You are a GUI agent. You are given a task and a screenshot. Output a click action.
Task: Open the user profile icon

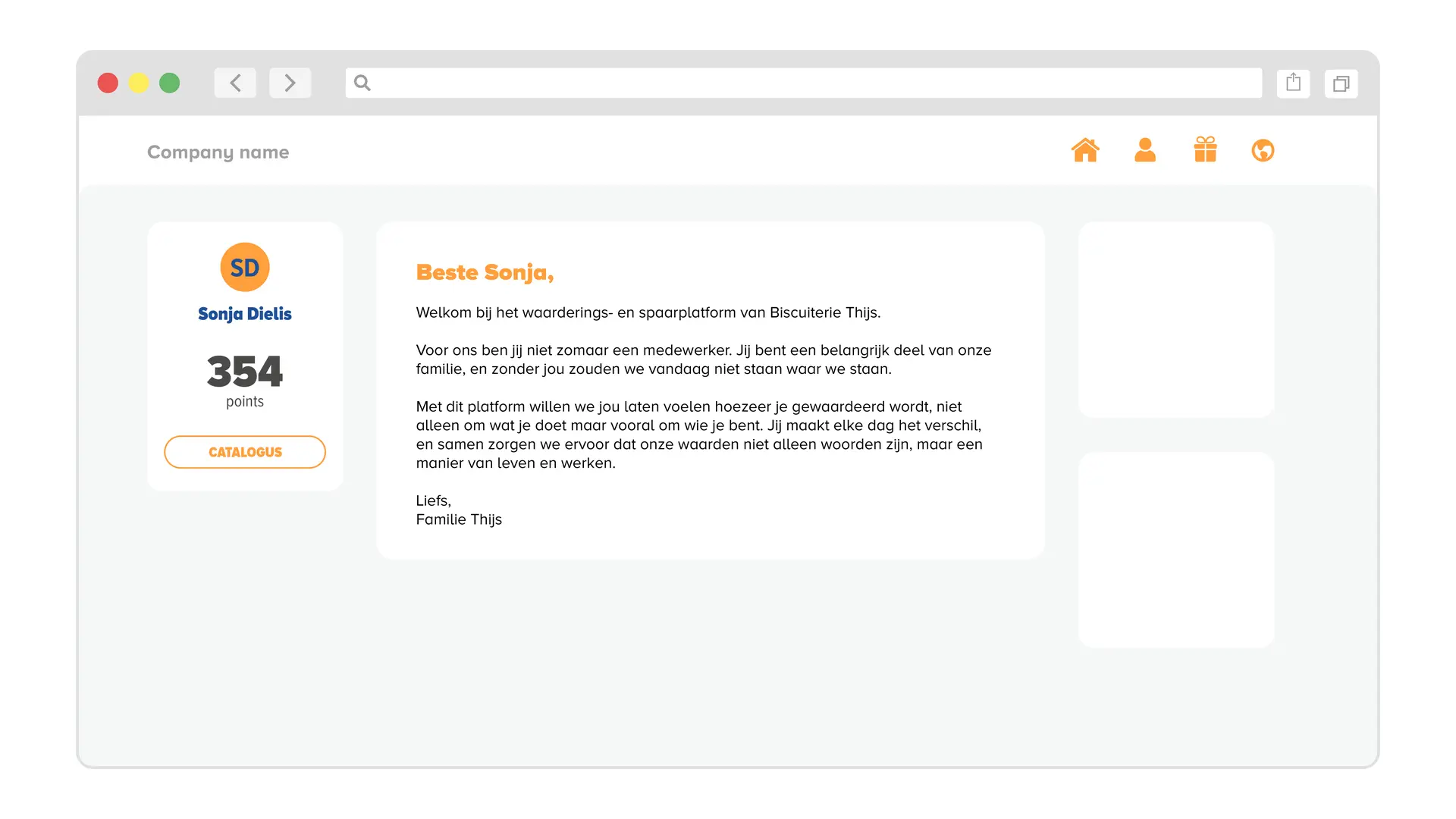(x=1145, y=150)
